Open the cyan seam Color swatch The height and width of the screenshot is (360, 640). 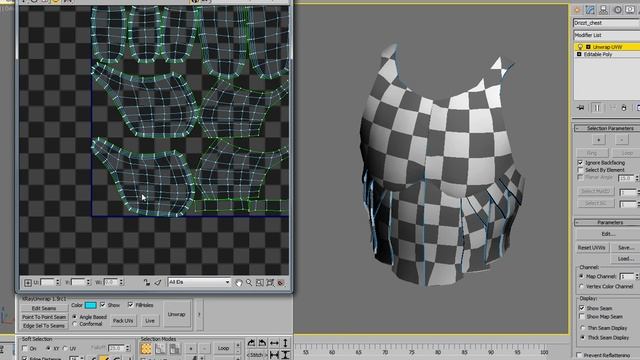pyautogui.click(x=91, y=305)
